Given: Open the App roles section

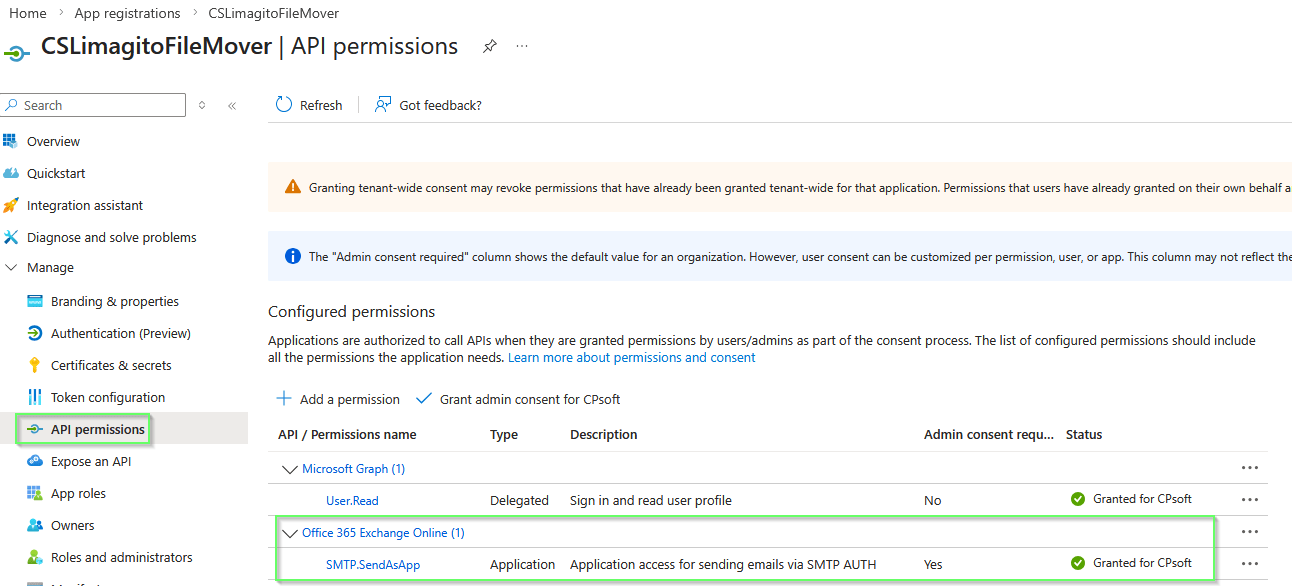Looking at the screenshot, I should 85,492.
